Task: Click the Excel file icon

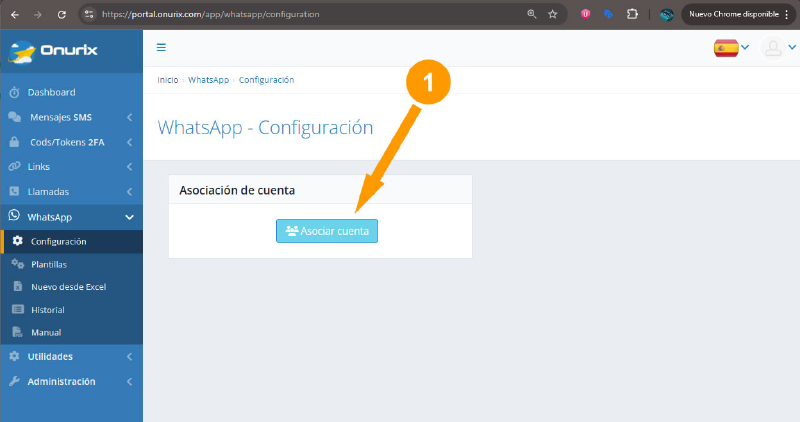Action: (18, 286)
